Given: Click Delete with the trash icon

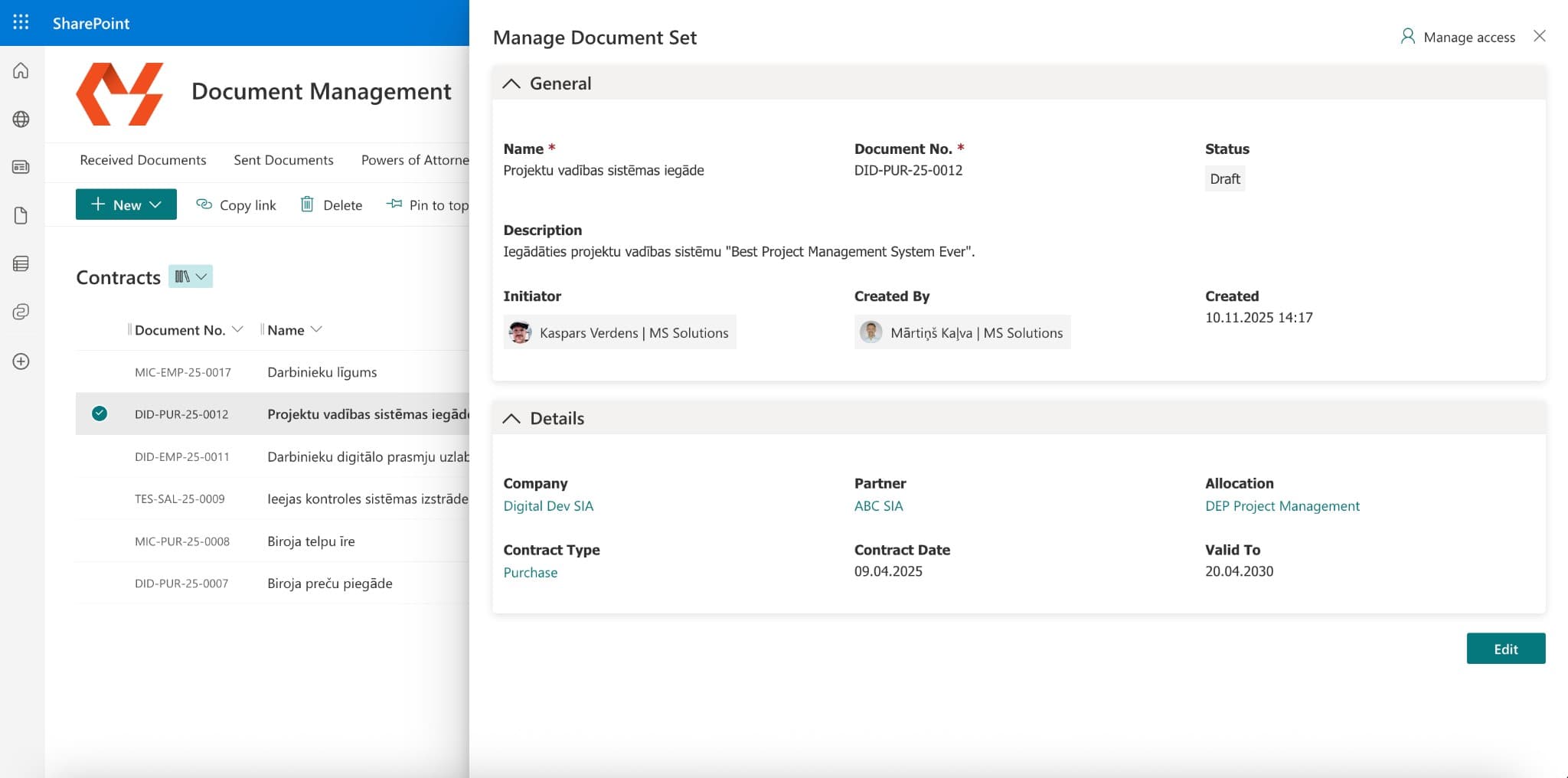Looking at the screenshot, I should point(331,204).
